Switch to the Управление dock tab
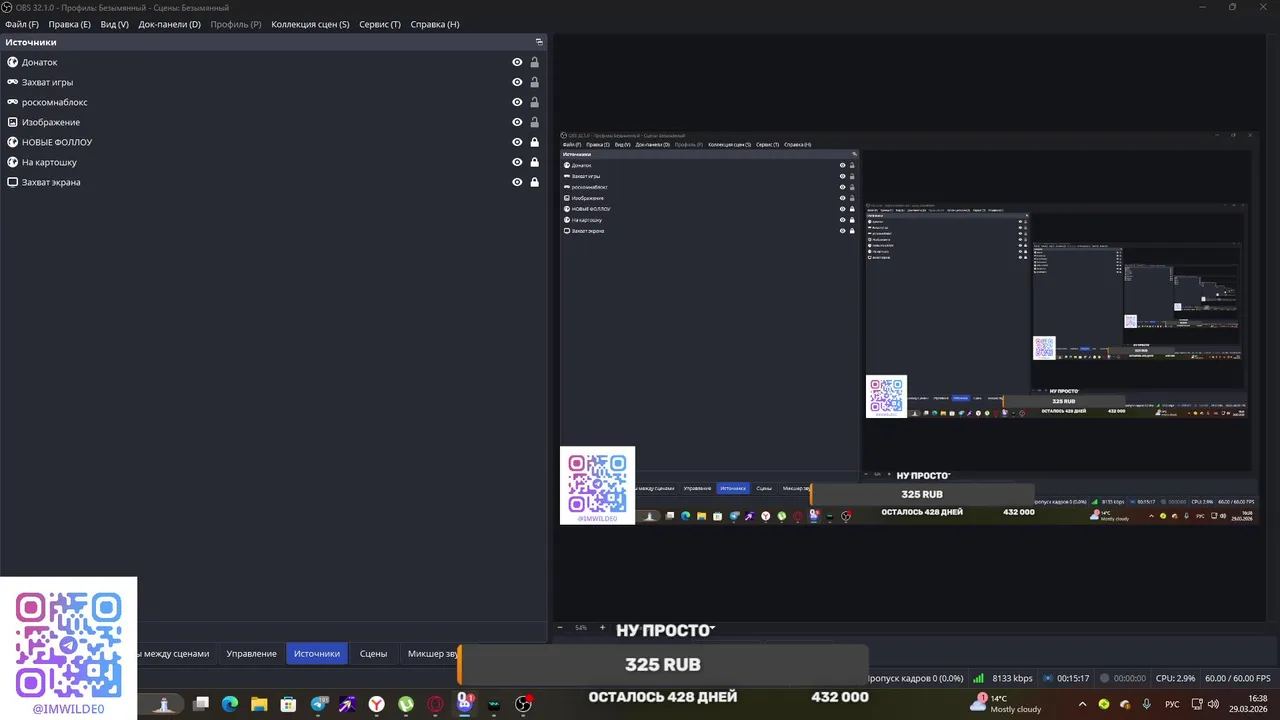 (x=251, y=653)
